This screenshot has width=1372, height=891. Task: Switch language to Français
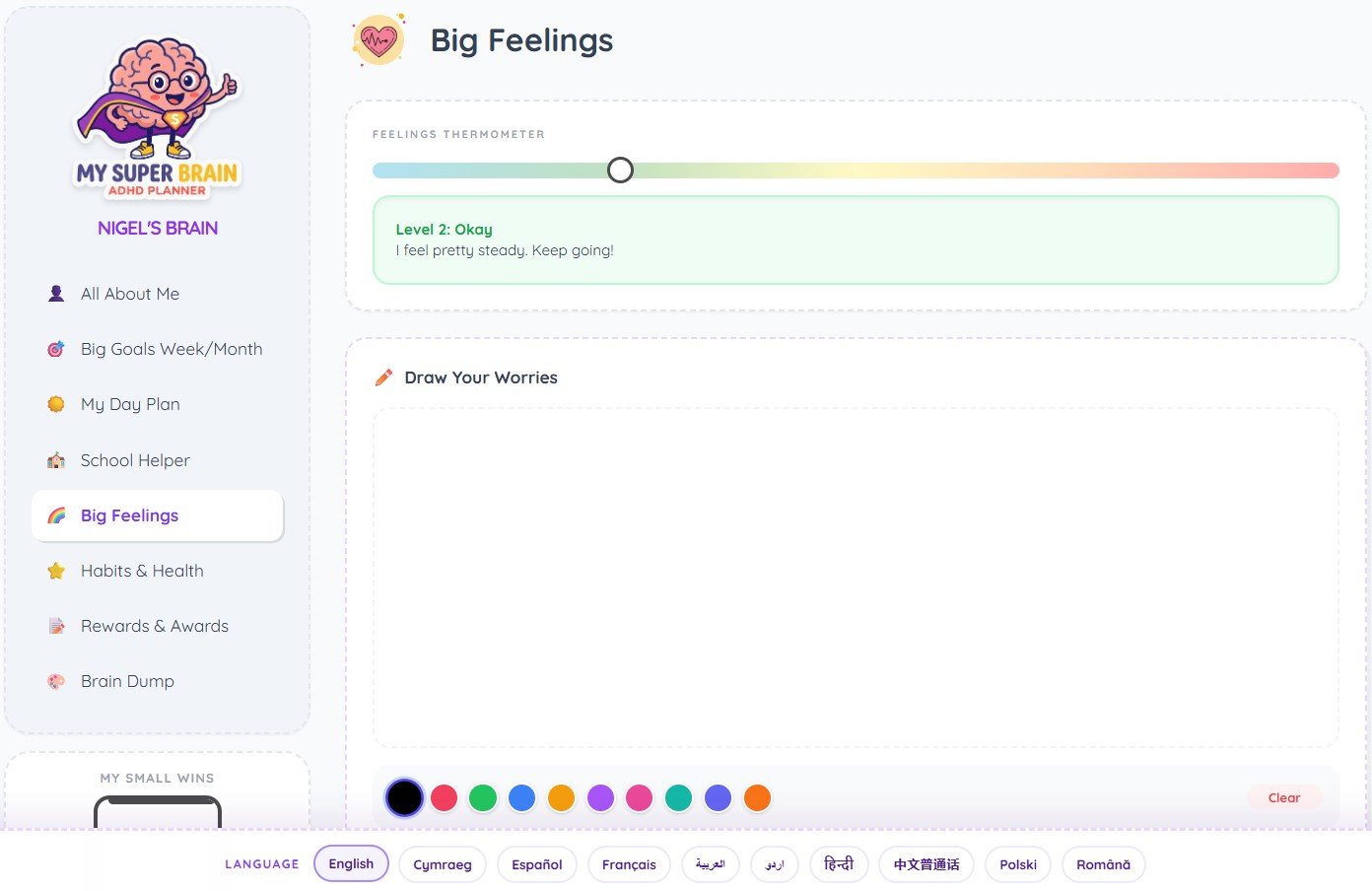tap(629, 864)
